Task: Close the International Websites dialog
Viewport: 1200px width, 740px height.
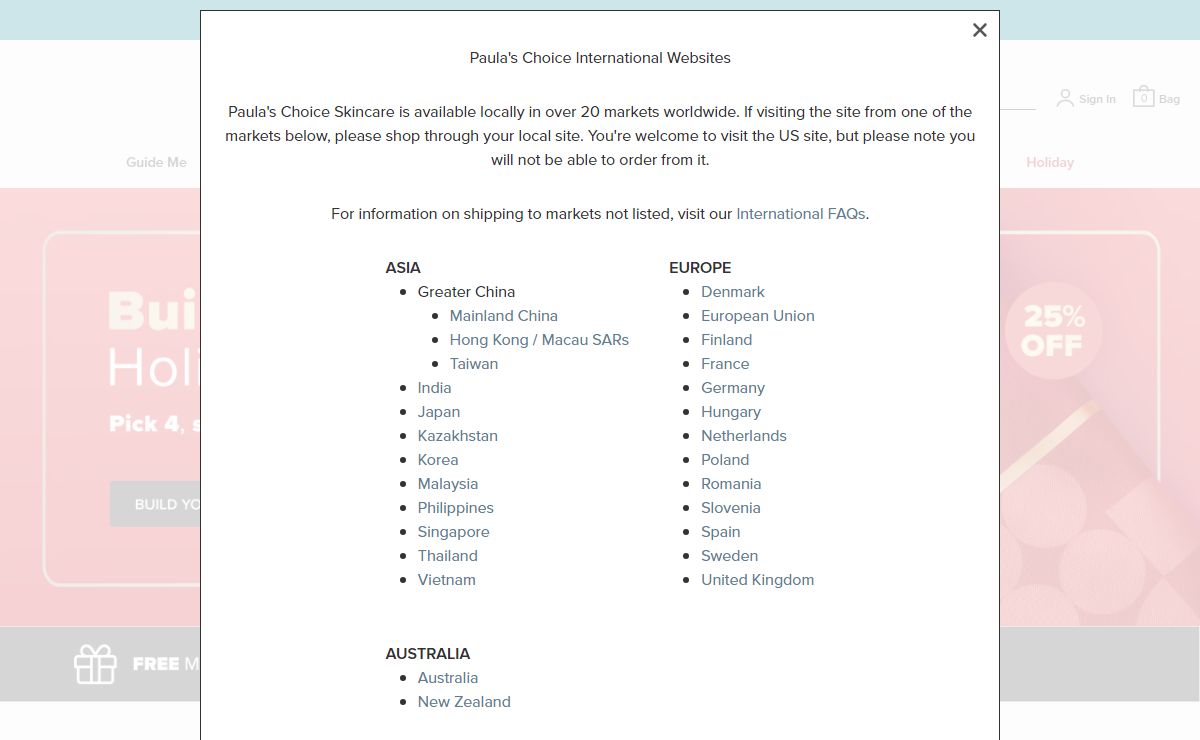Action: click(x=980, y=30)
